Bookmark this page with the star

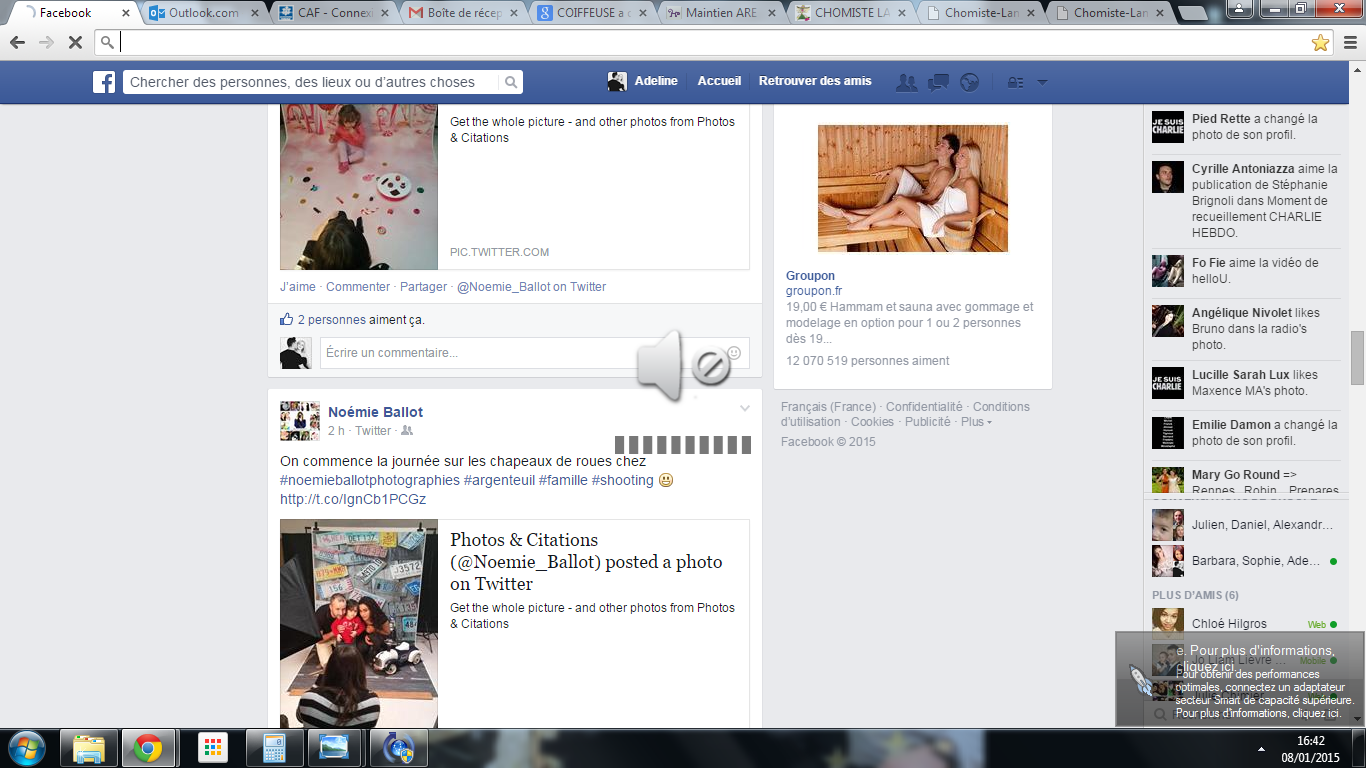1320,42
